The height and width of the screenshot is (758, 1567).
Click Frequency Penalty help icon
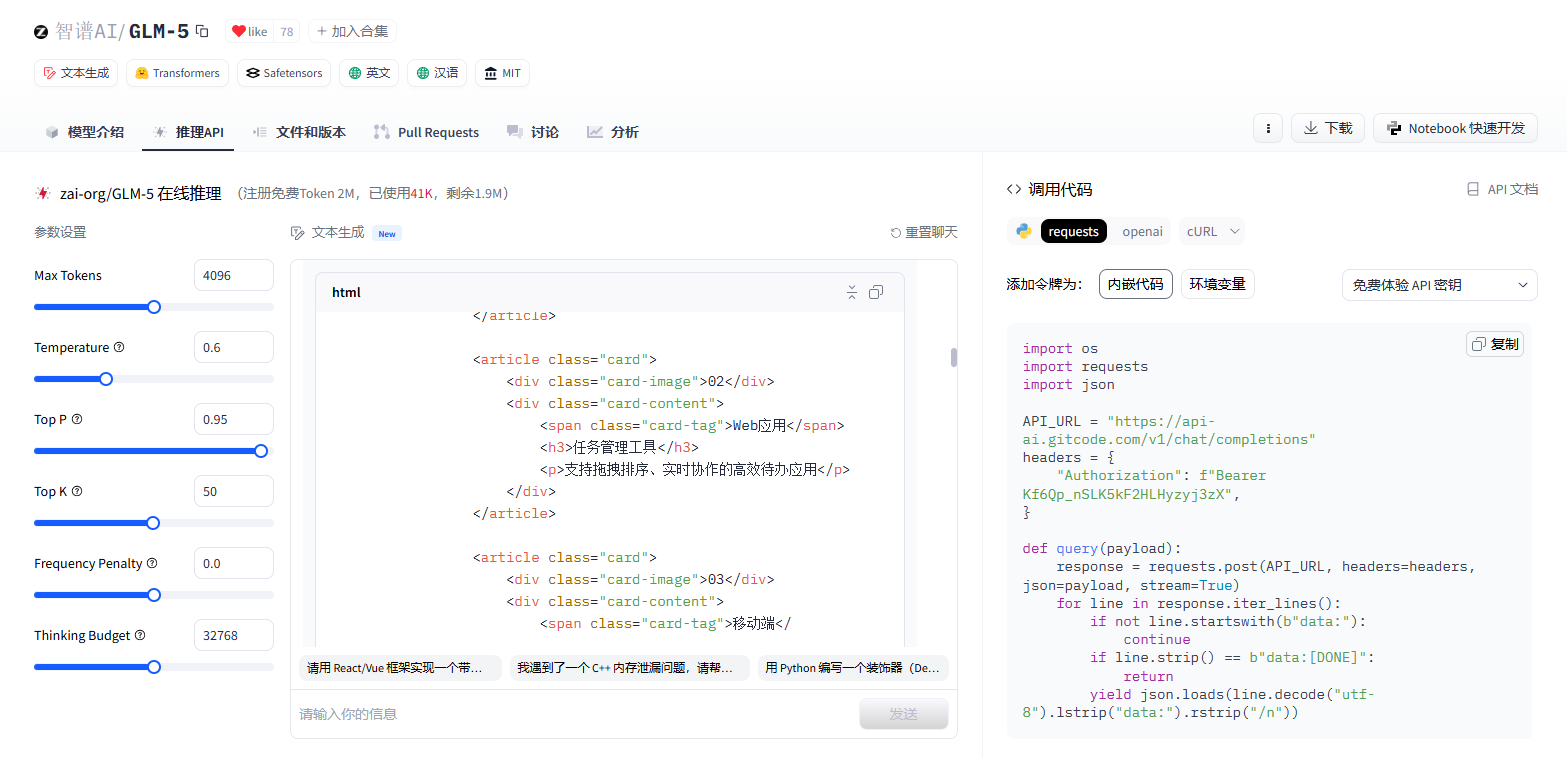point(152,563)
